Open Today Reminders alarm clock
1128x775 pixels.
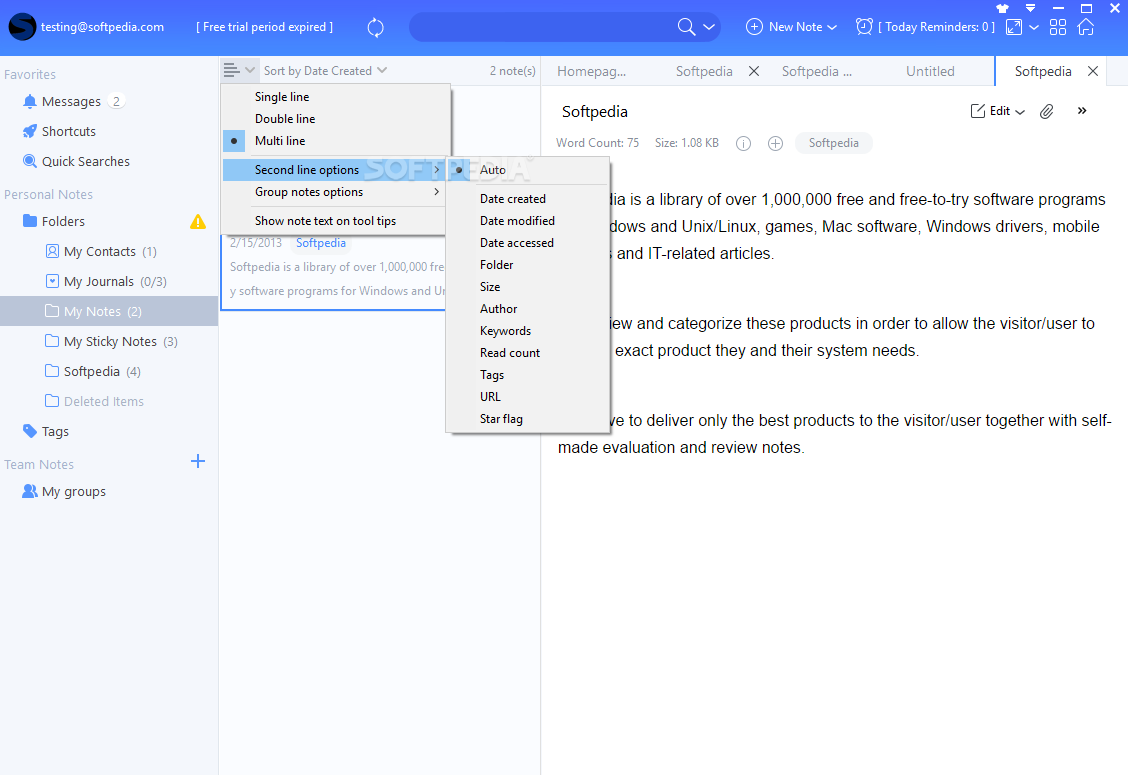(x=864, y=27)
